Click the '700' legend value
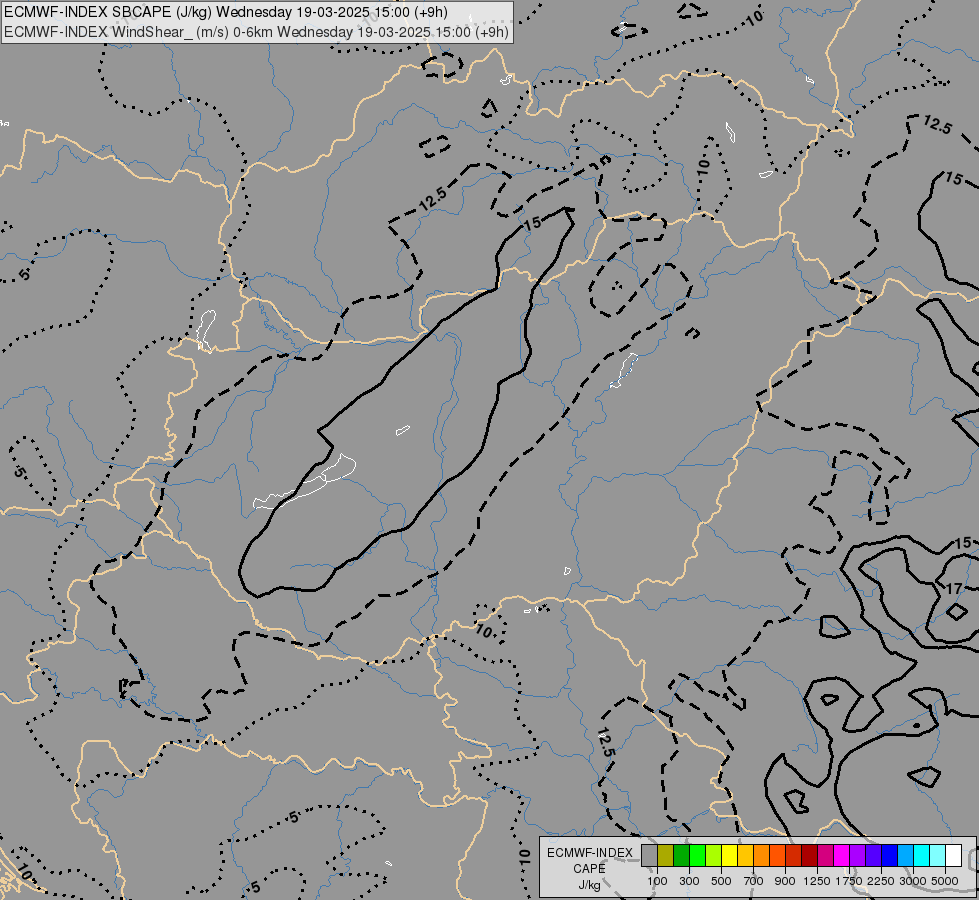 tap(754, 881)
